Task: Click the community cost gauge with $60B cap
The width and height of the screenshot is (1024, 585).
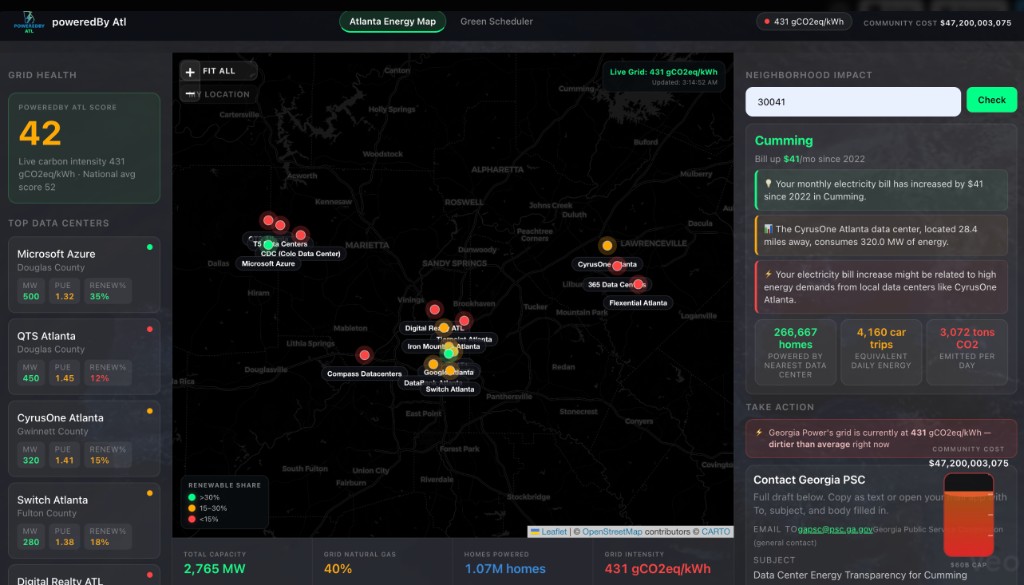Action: click(x=968, y=516)
